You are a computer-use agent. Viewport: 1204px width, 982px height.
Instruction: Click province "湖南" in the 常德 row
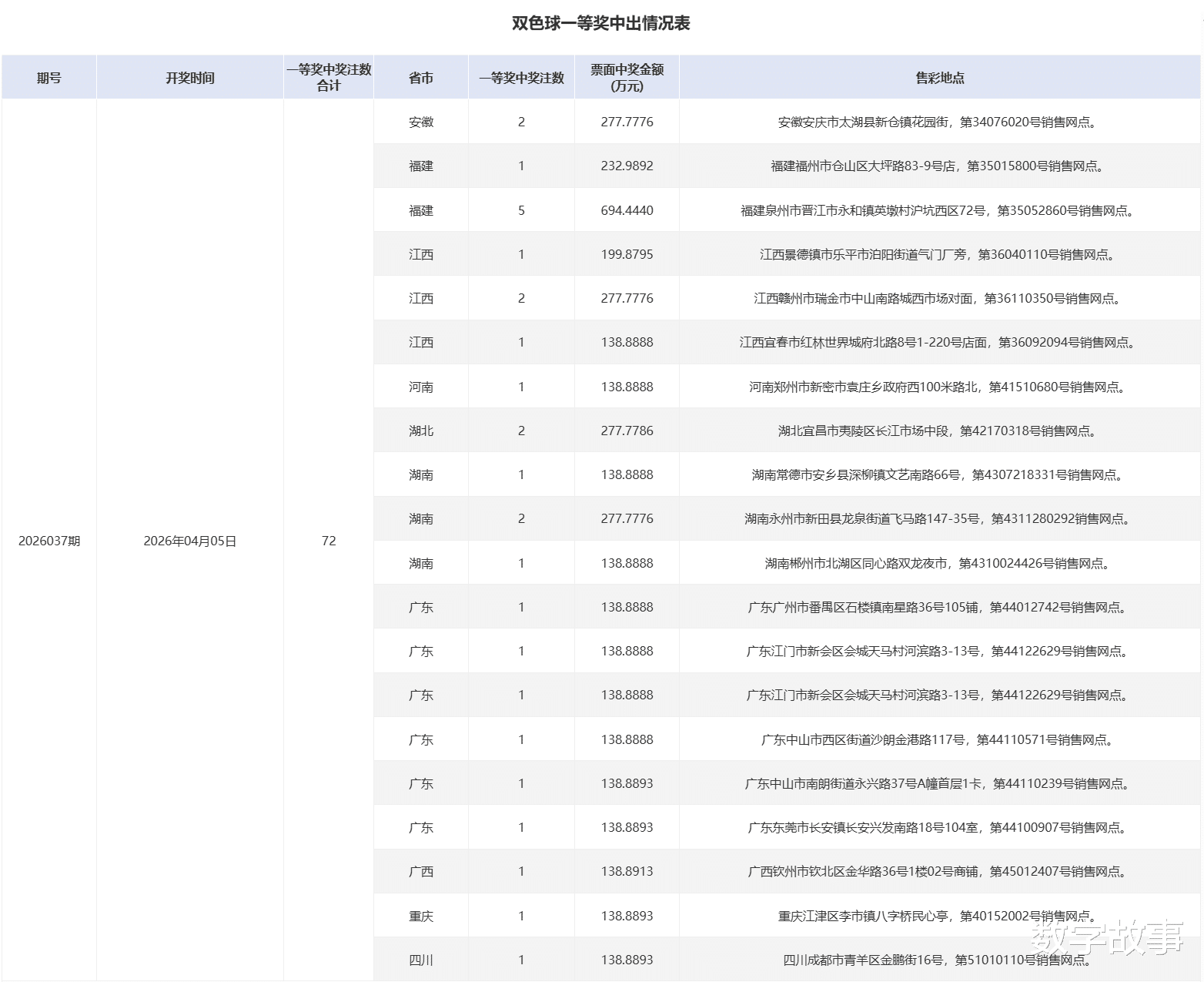click(x=421, y=474)
